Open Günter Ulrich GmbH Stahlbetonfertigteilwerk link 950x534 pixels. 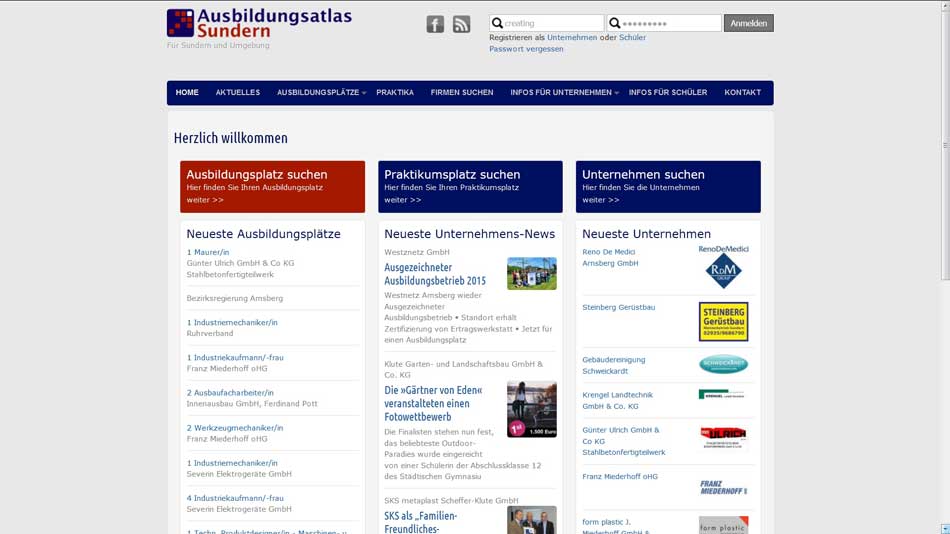coord(623,441)
